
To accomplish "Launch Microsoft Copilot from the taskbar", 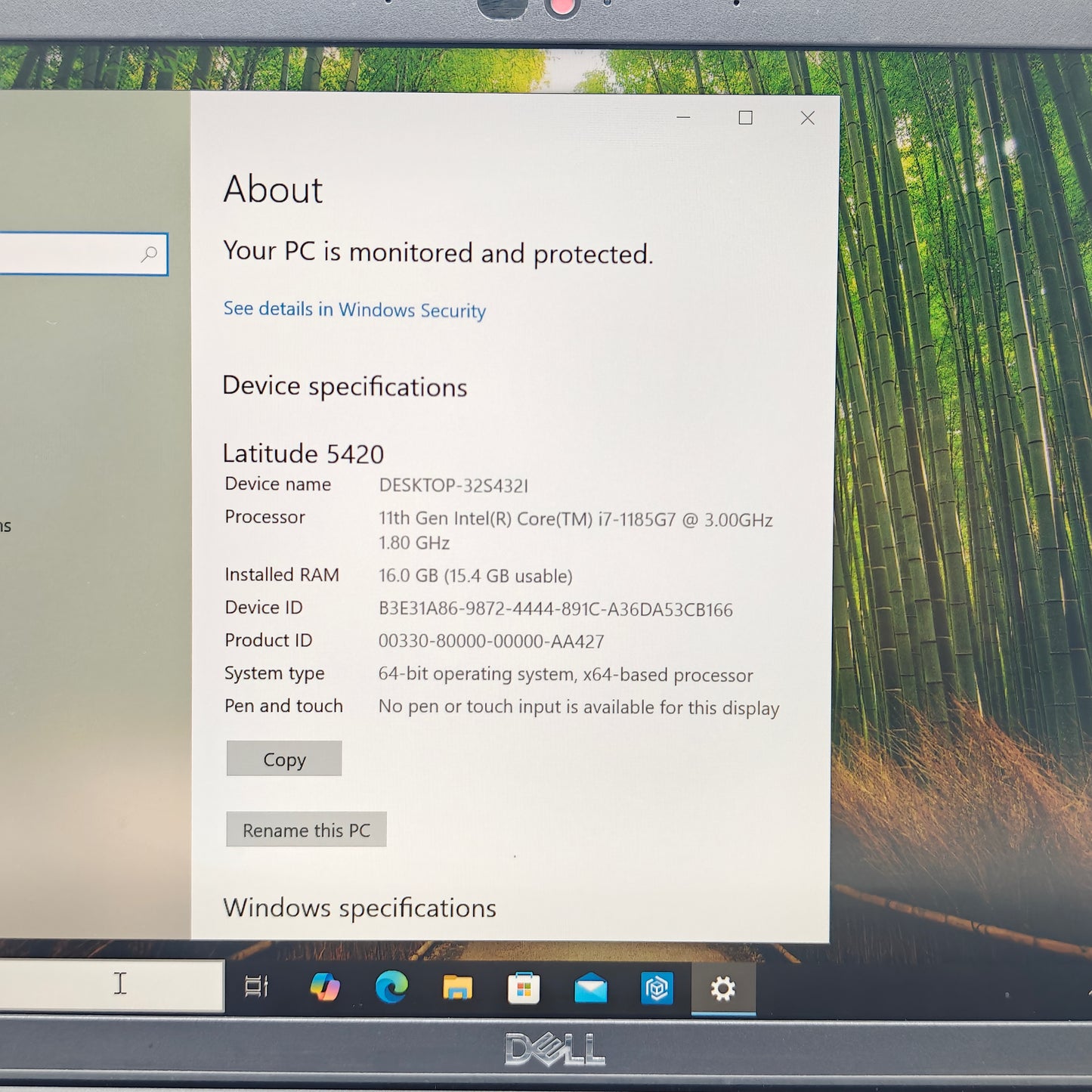I will [x=325, y=987].
